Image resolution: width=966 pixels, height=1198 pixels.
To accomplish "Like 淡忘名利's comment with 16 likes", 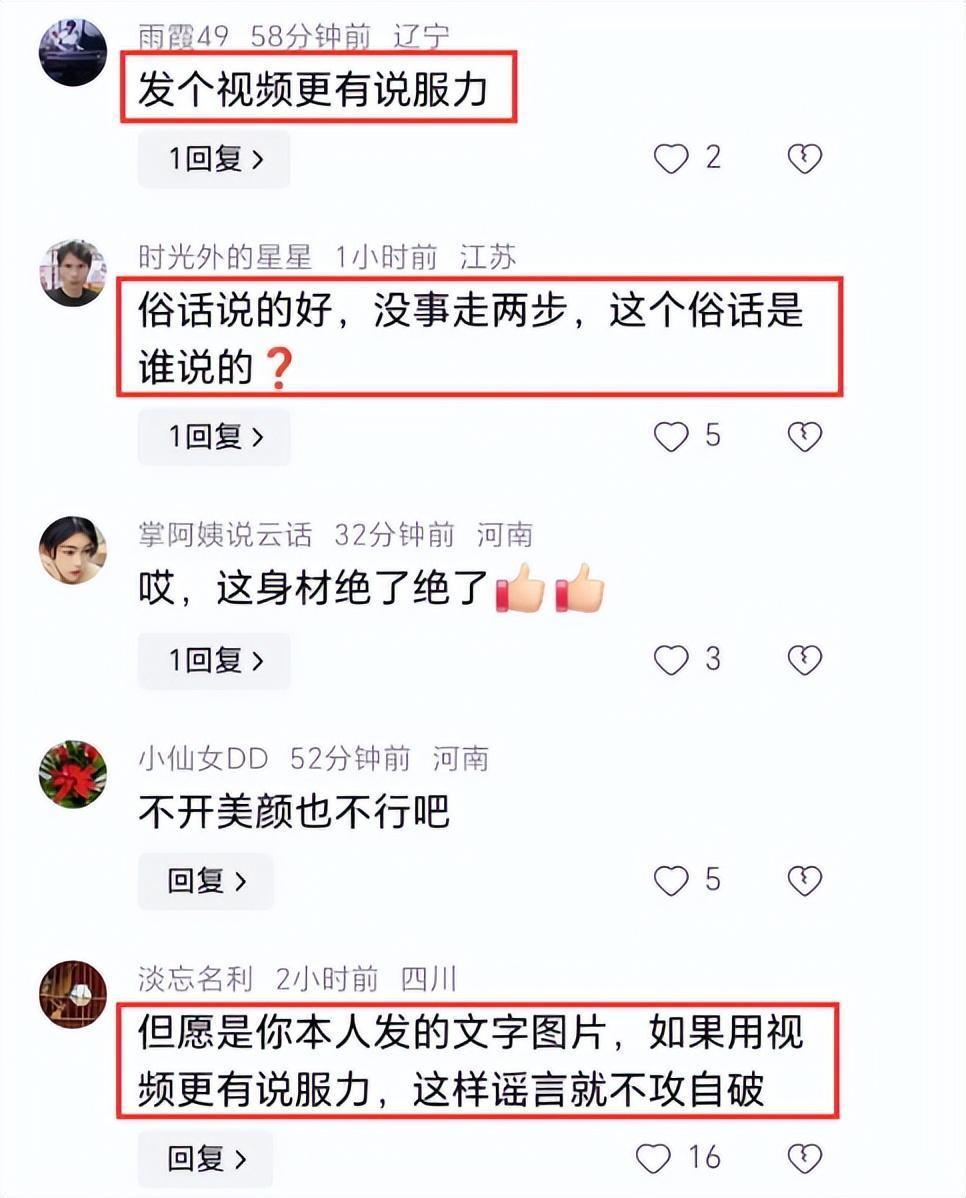I will (653, 1158).
